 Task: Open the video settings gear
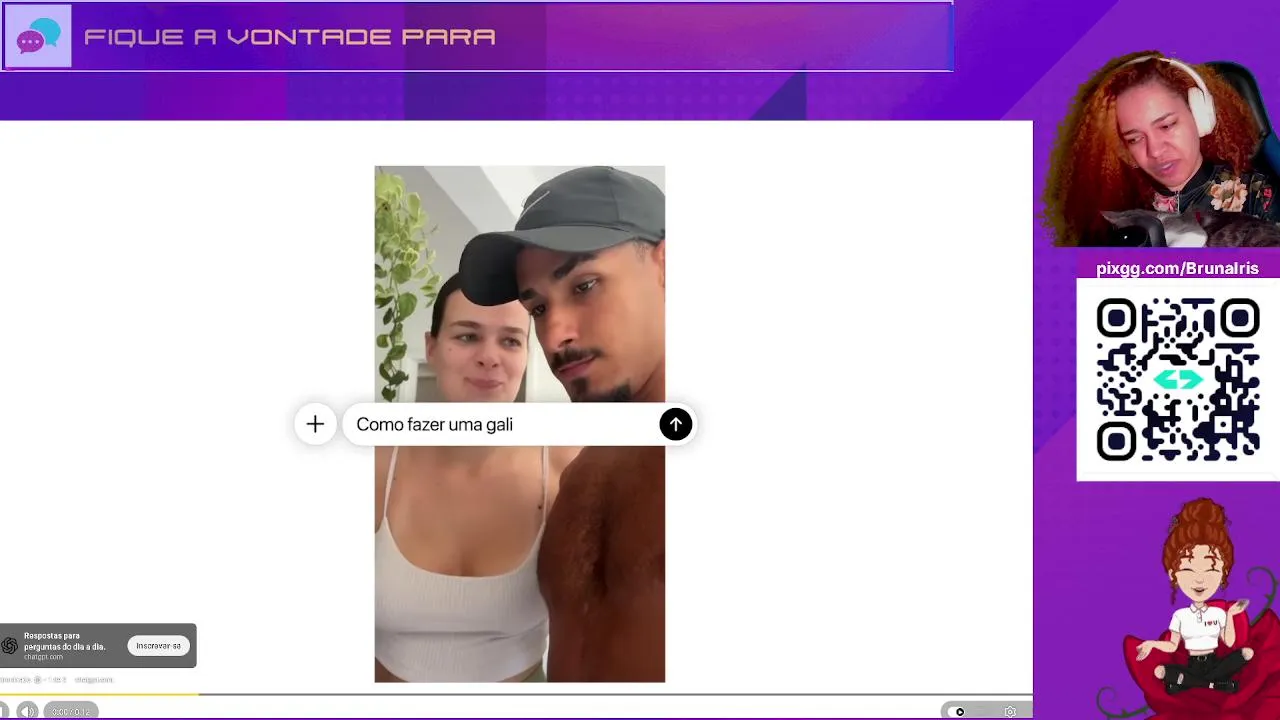click(x=1010, y=711)
